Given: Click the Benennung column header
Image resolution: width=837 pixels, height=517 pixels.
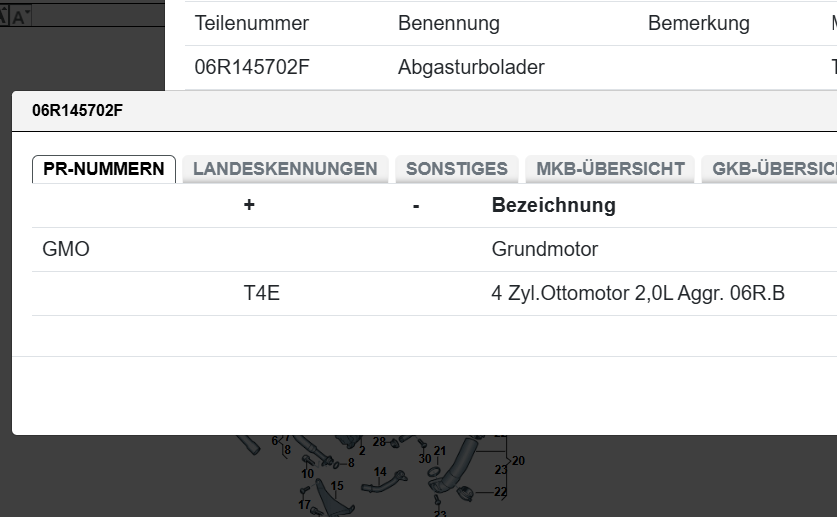Looking at the screenshot, I should [448, 23].
